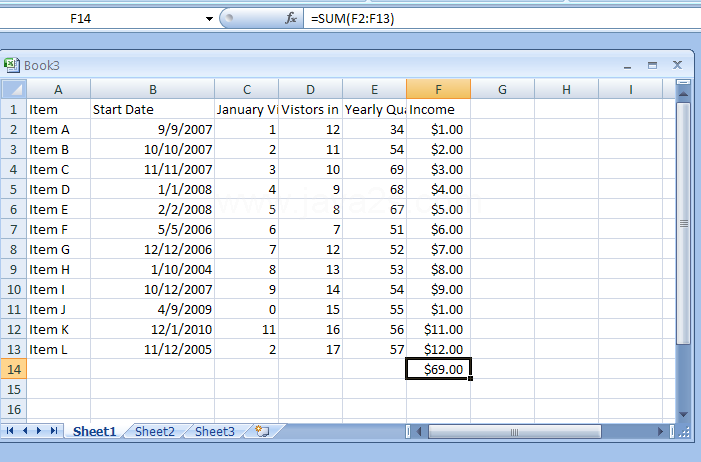Screen dimensions: 701x462
Task: Click cell containing 'Item D'
Action: (59, 189)
